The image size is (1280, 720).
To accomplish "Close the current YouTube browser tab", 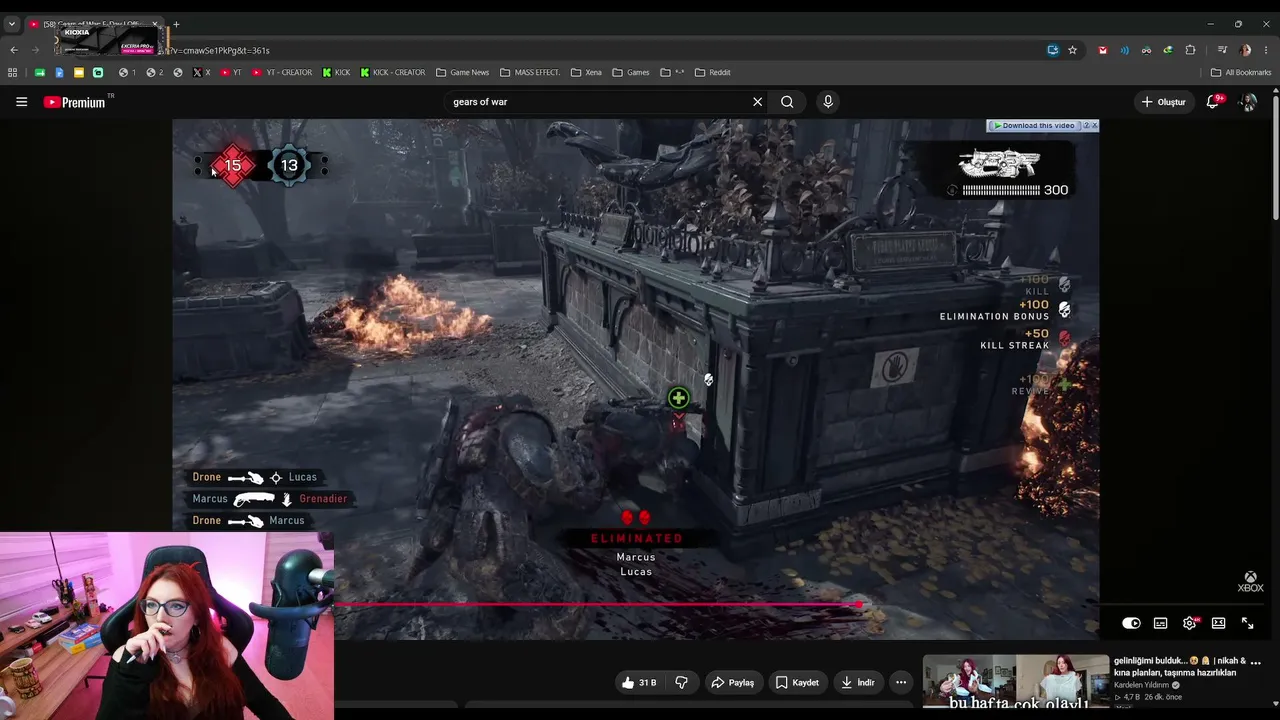I will [x=155, y=24].
